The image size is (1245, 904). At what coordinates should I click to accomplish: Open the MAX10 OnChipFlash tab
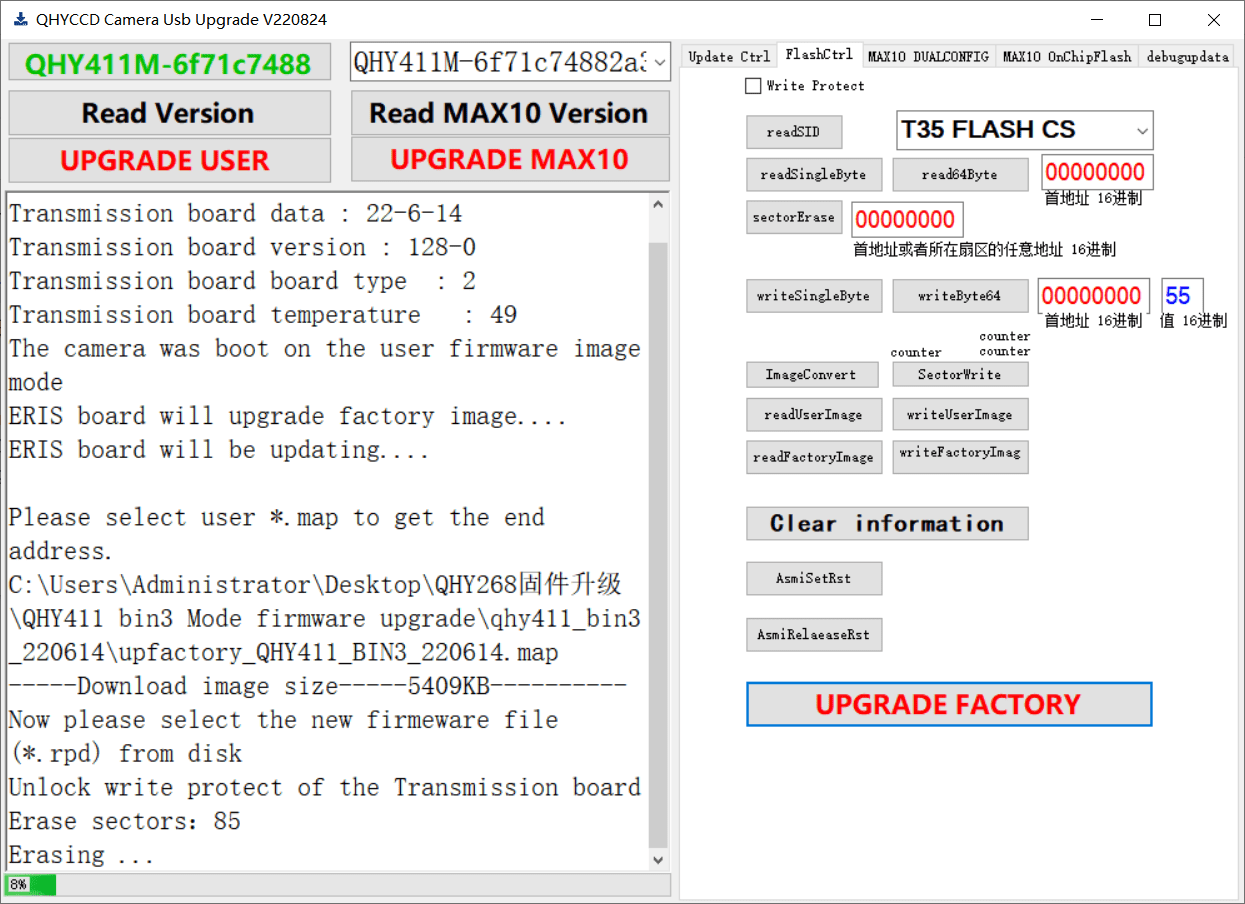[x=1067, y=57]
